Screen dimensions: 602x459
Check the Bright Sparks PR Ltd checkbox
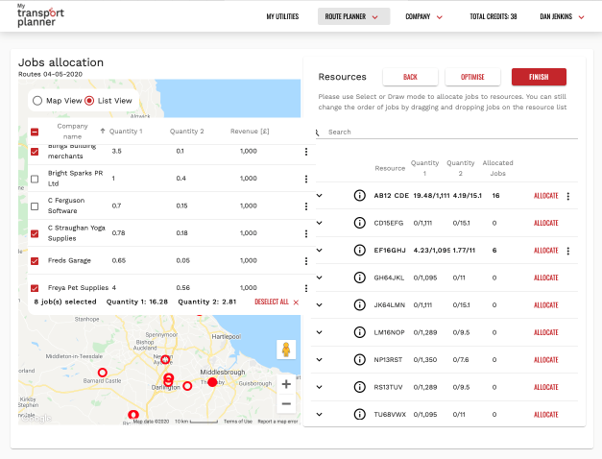pos(35,179)
